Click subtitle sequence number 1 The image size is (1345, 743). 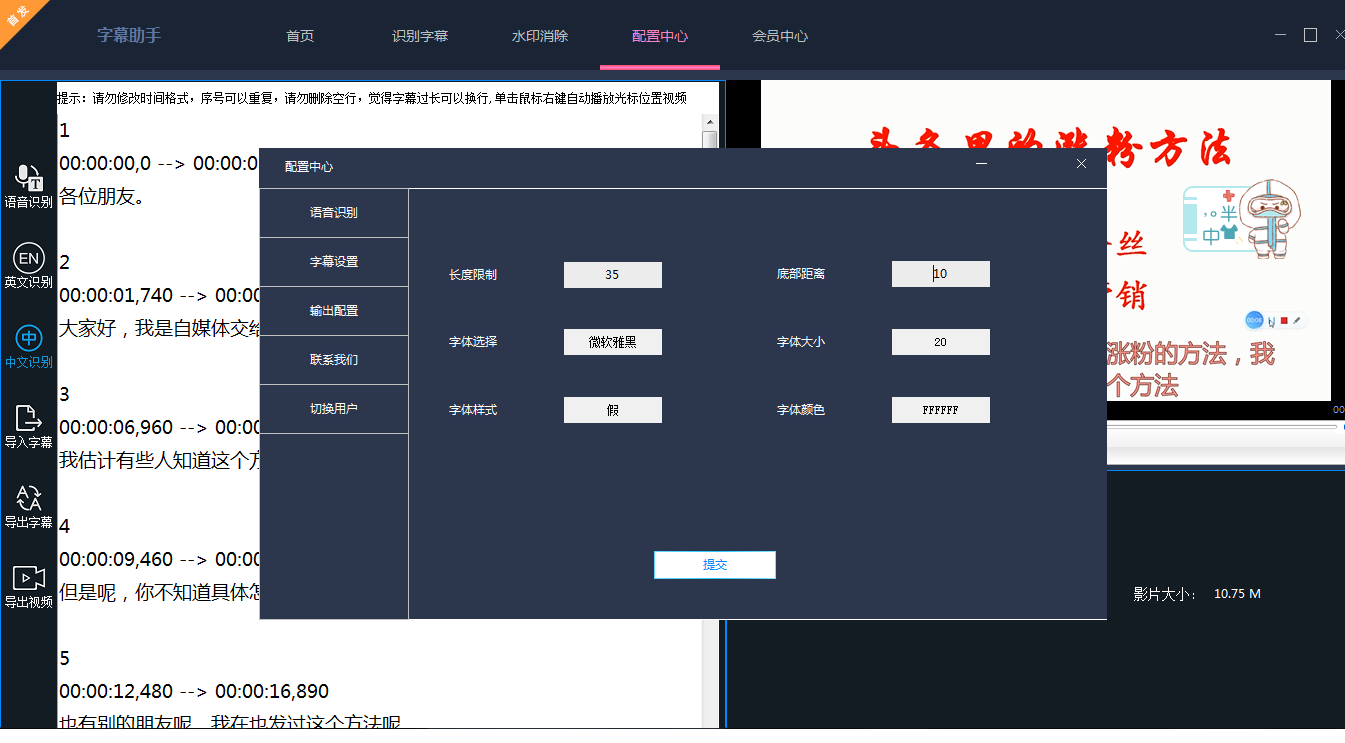(x=65, y=130)
